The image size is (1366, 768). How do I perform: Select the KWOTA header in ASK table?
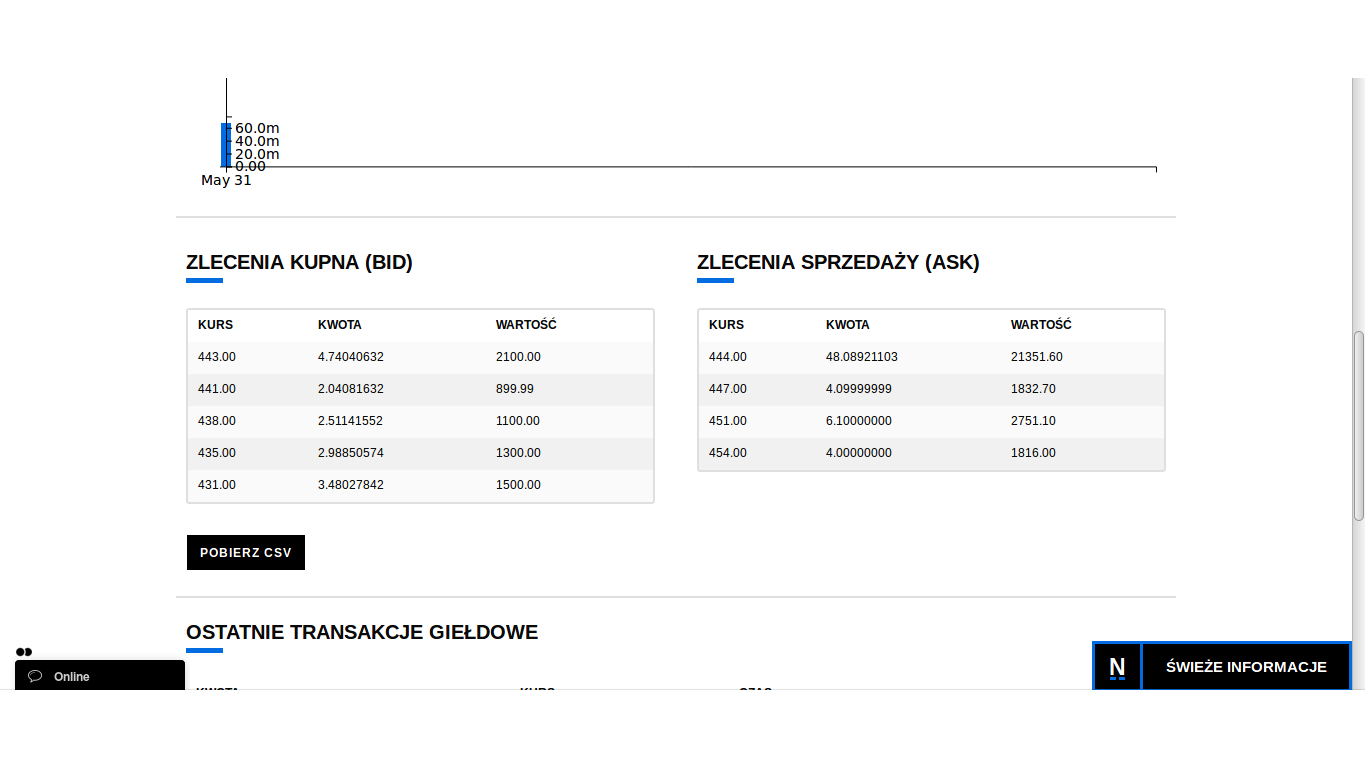pos(848,325)
